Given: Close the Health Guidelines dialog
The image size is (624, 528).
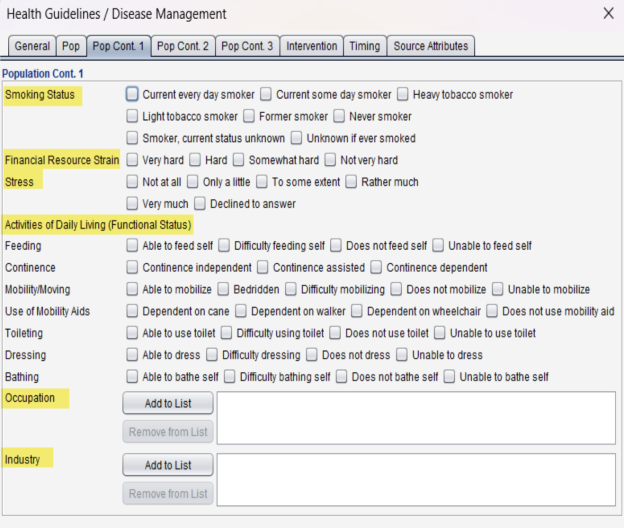Looking at the screenshot, I should click(x=608, y=14).
